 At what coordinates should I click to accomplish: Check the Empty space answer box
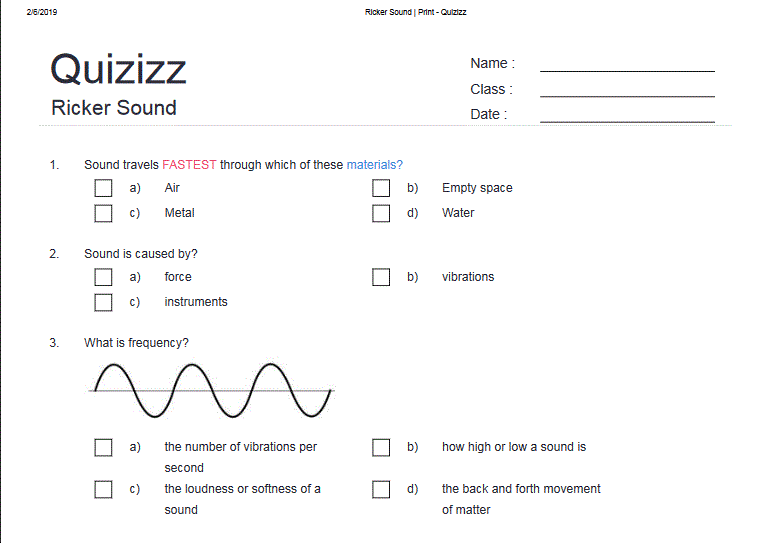coord(381,188)
